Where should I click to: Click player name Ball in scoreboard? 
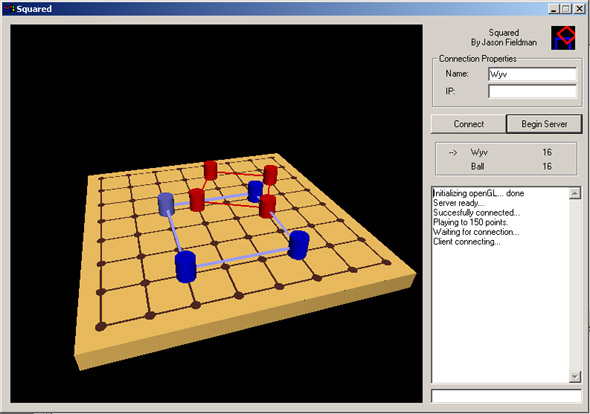(477, 166)
